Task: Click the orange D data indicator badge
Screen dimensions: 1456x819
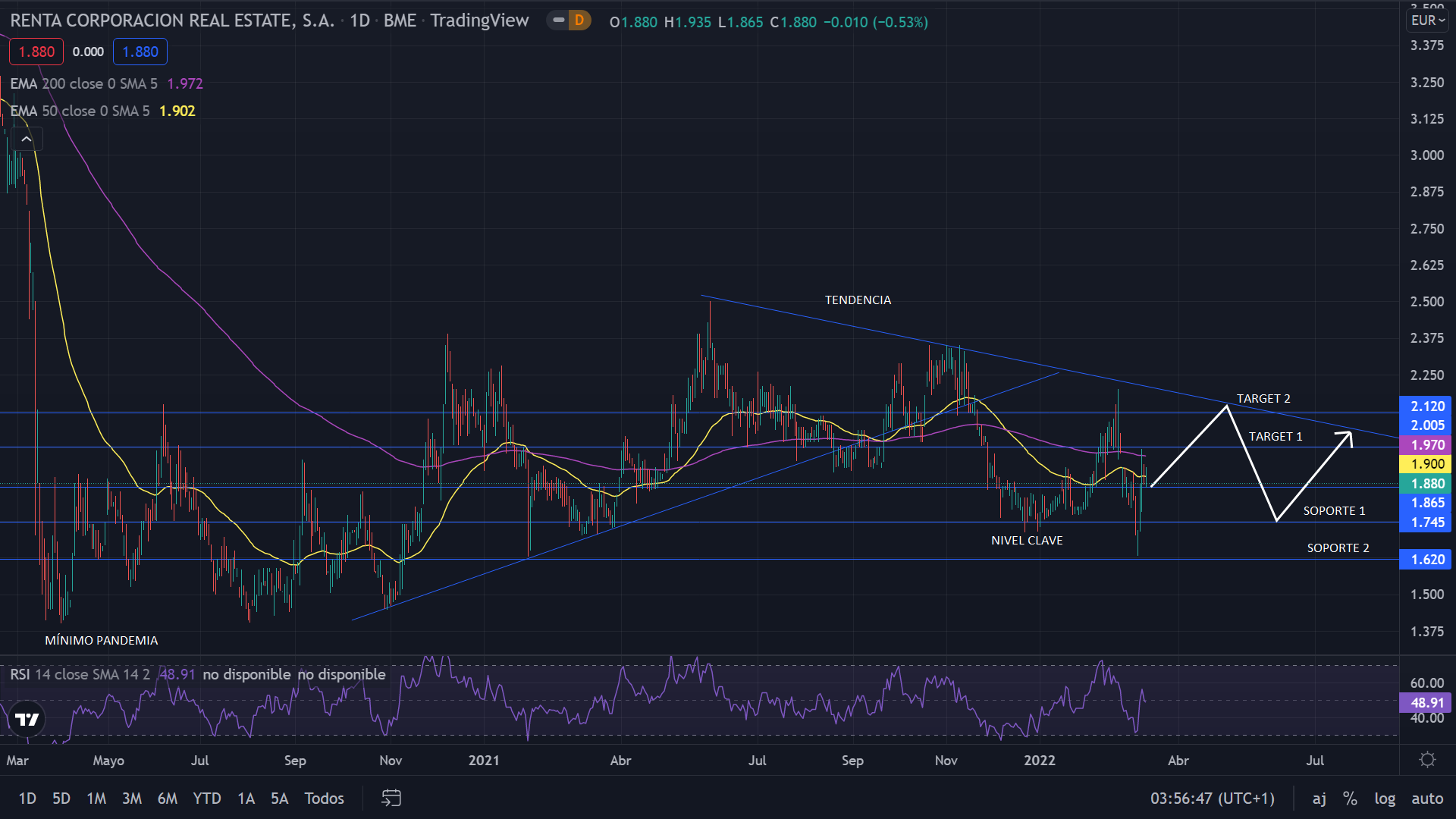Action: tap(579, 20)
